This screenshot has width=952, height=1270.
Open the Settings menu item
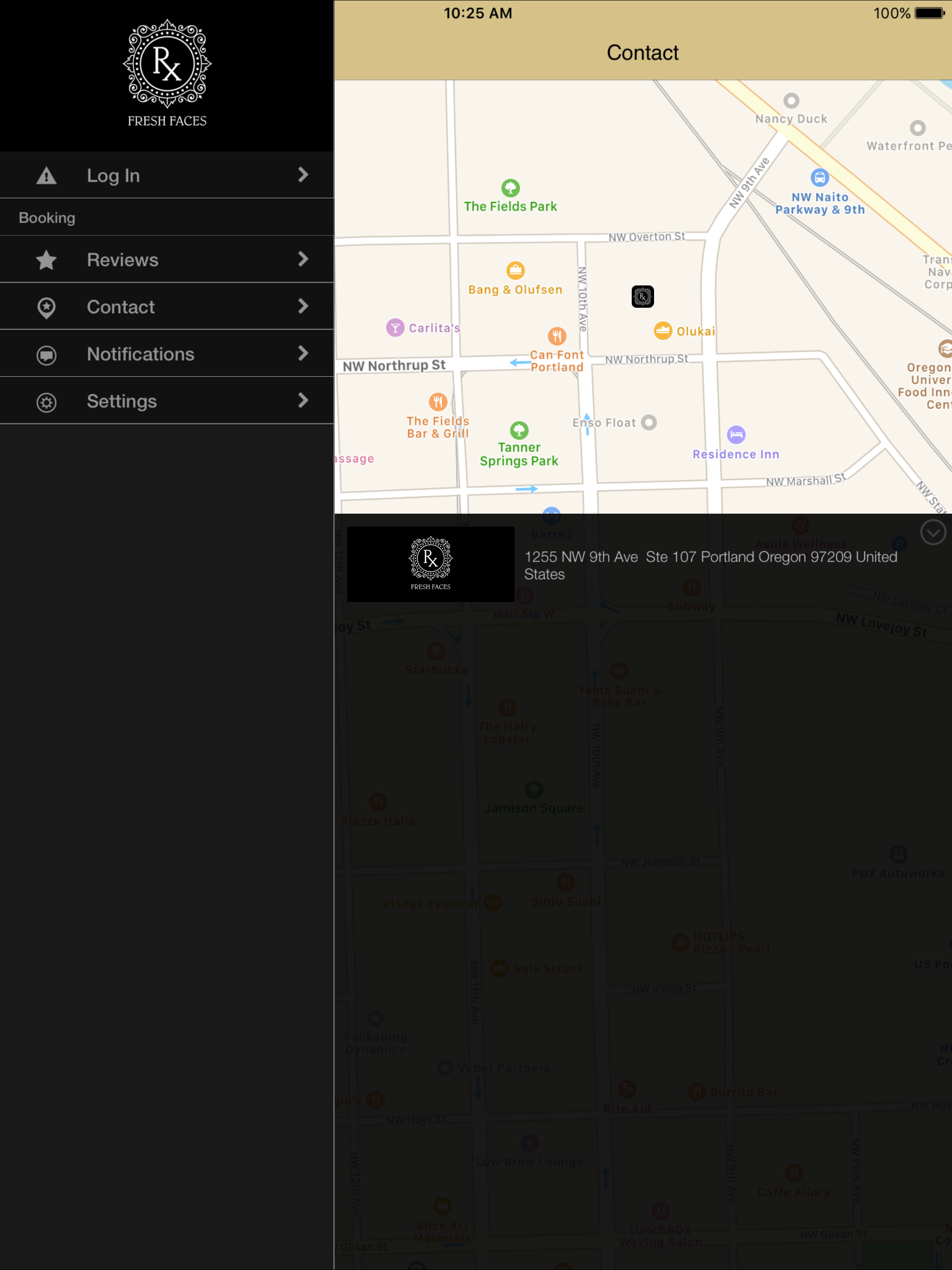click(x=166, y=401)
